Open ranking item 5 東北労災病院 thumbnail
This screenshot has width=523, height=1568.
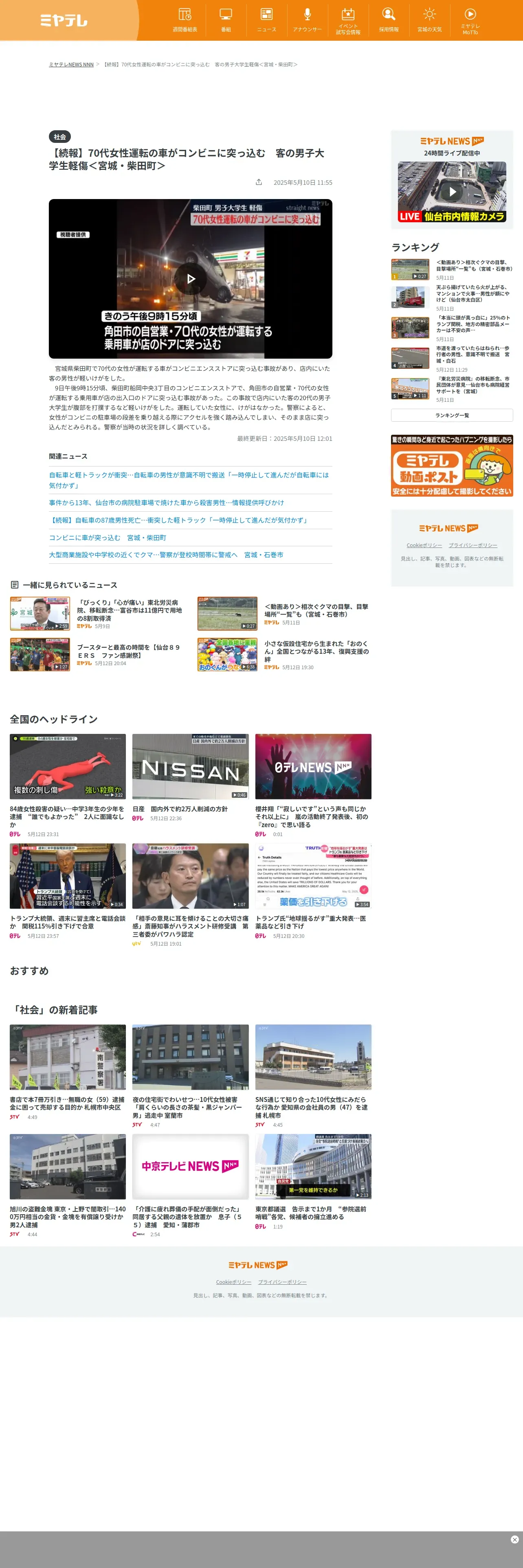point(410,388)
